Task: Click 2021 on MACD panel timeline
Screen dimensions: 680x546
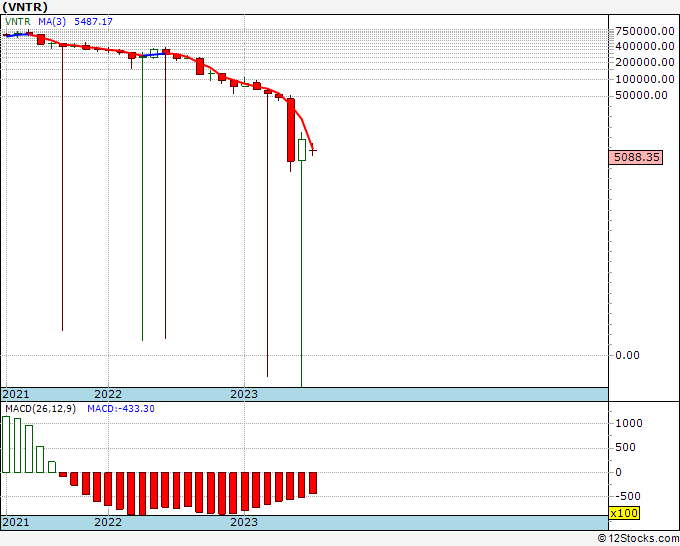Action: click(x=16, y=522)
